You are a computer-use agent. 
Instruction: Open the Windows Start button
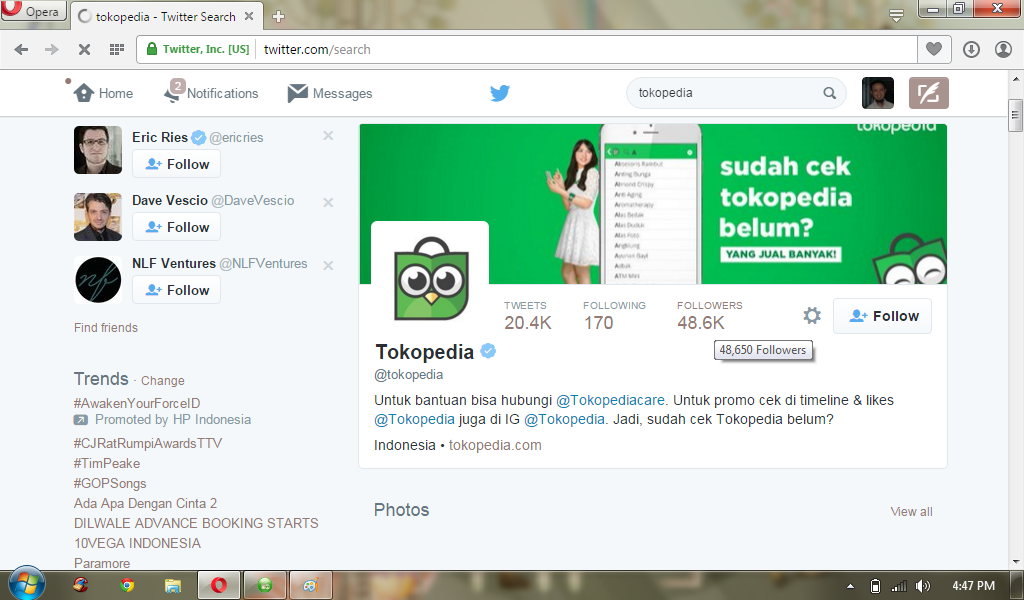[27, 584]
